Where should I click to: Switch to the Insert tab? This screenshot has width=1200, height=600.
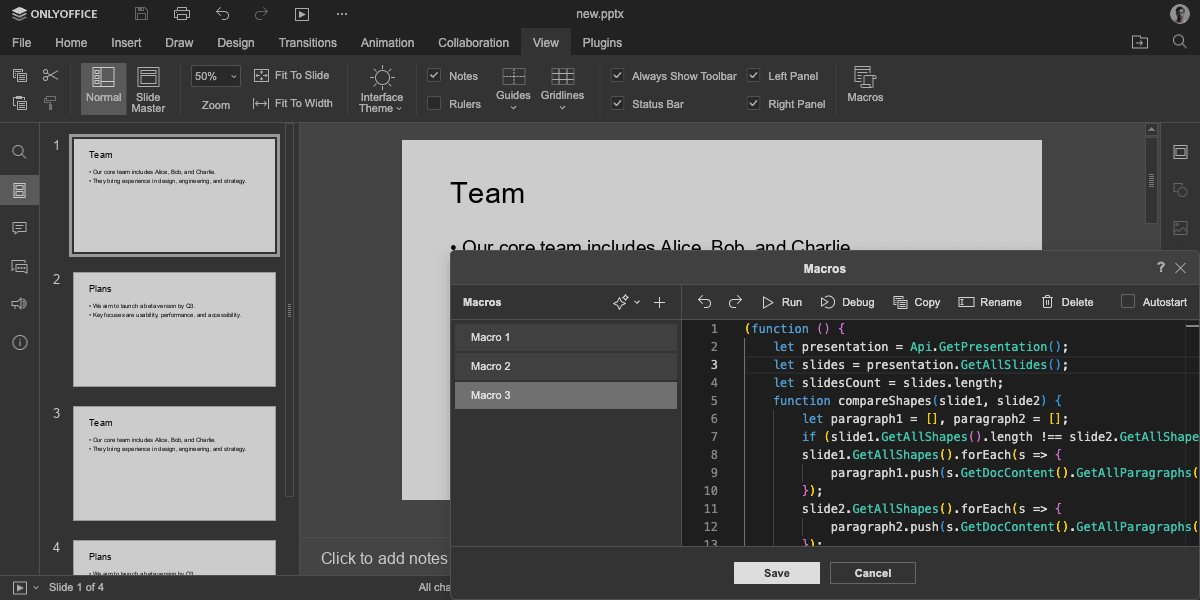point(126,42)
